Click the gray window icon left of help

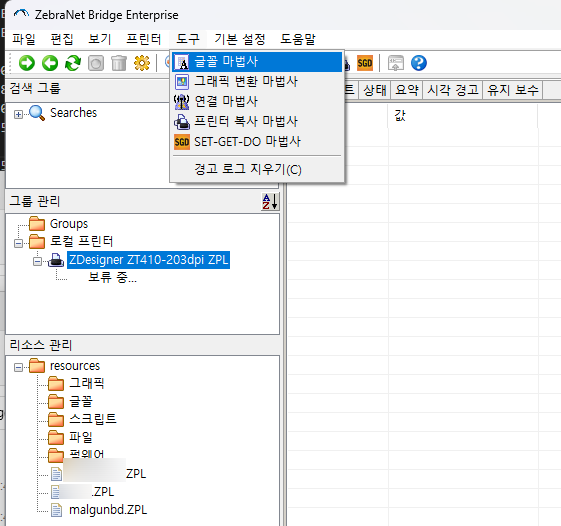tap(396, 63)
